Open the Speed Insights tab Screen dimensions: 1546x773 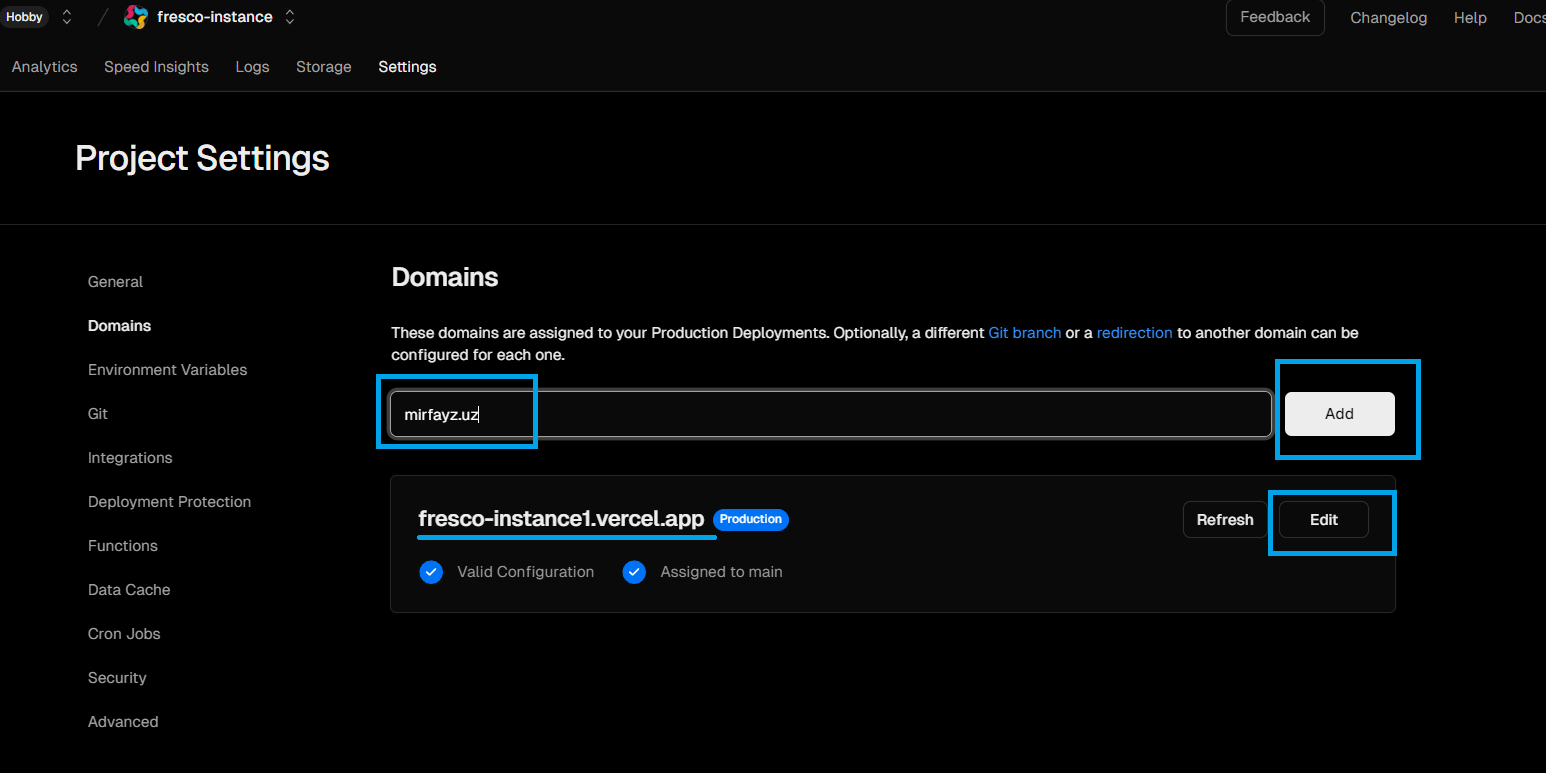156,67
